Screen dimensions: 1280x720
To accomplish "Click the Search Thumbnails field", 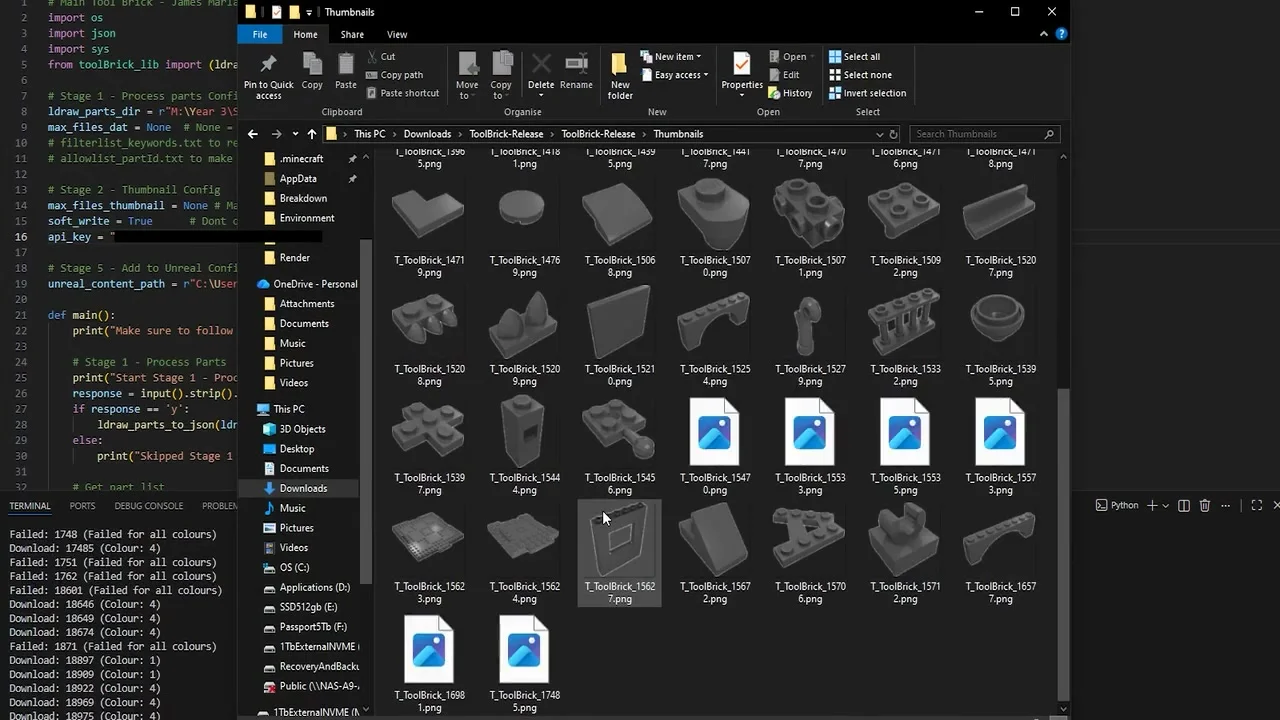I will [x=984, y=134].
